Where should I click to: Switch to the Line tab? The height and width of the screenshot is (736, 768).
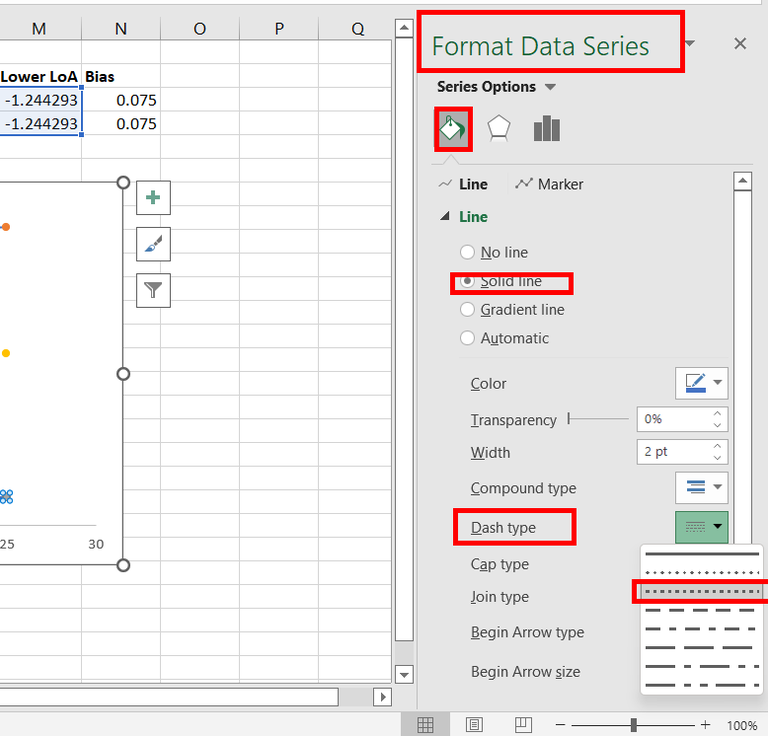tap(463, 184)
